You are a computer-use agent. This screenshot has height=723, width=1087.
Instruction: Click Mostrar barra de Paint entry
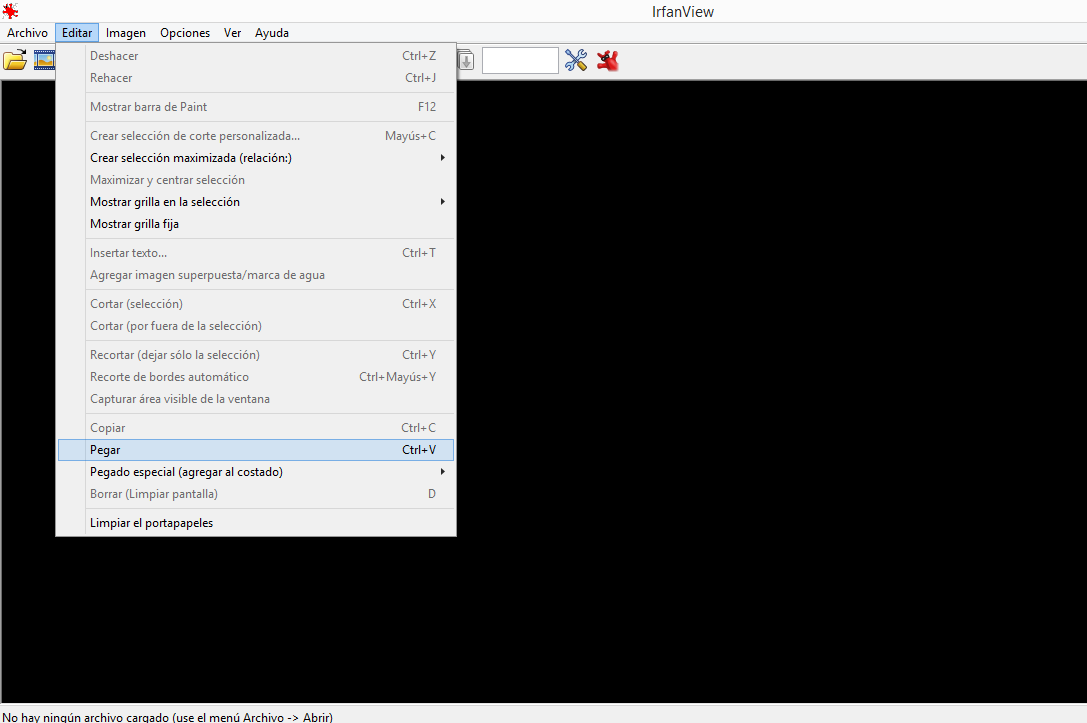coord(256,107)
